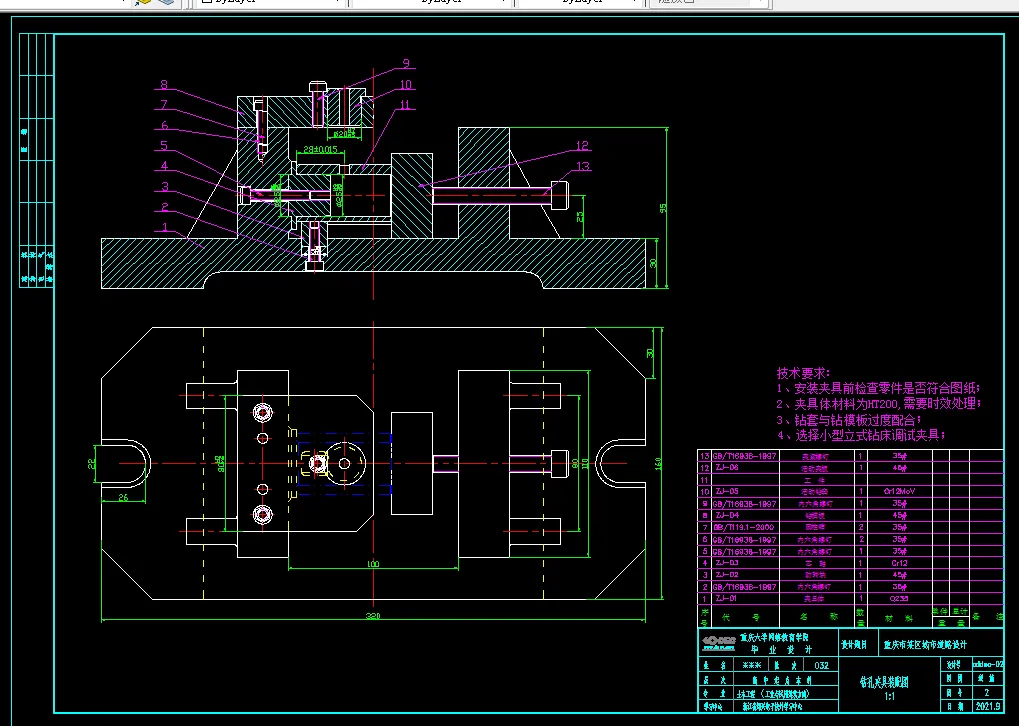
Task: Select part balloon label 1 on base plate
Action: pos(164,227)
